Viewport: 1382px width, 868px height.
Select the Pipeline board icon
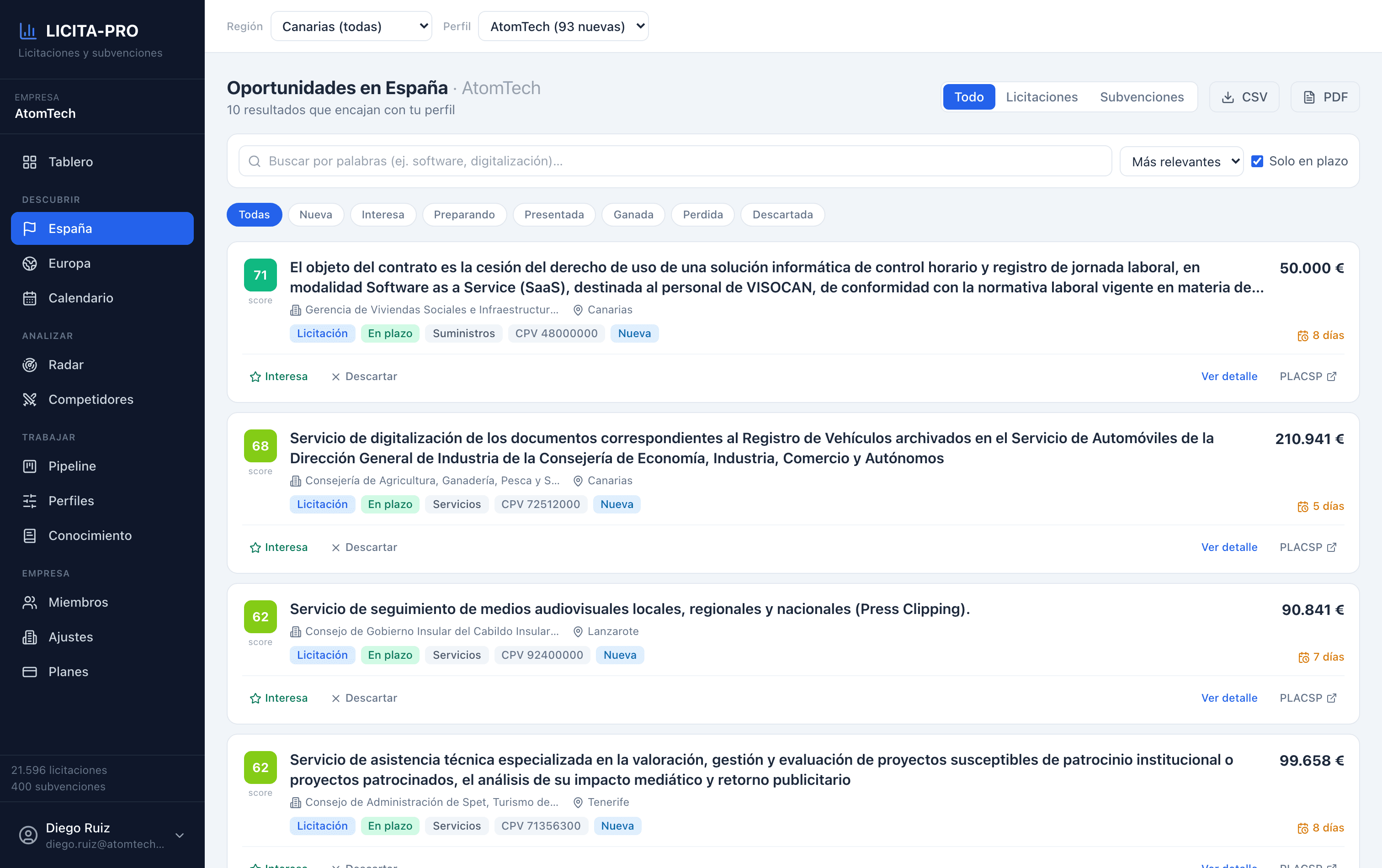(30, 466)
